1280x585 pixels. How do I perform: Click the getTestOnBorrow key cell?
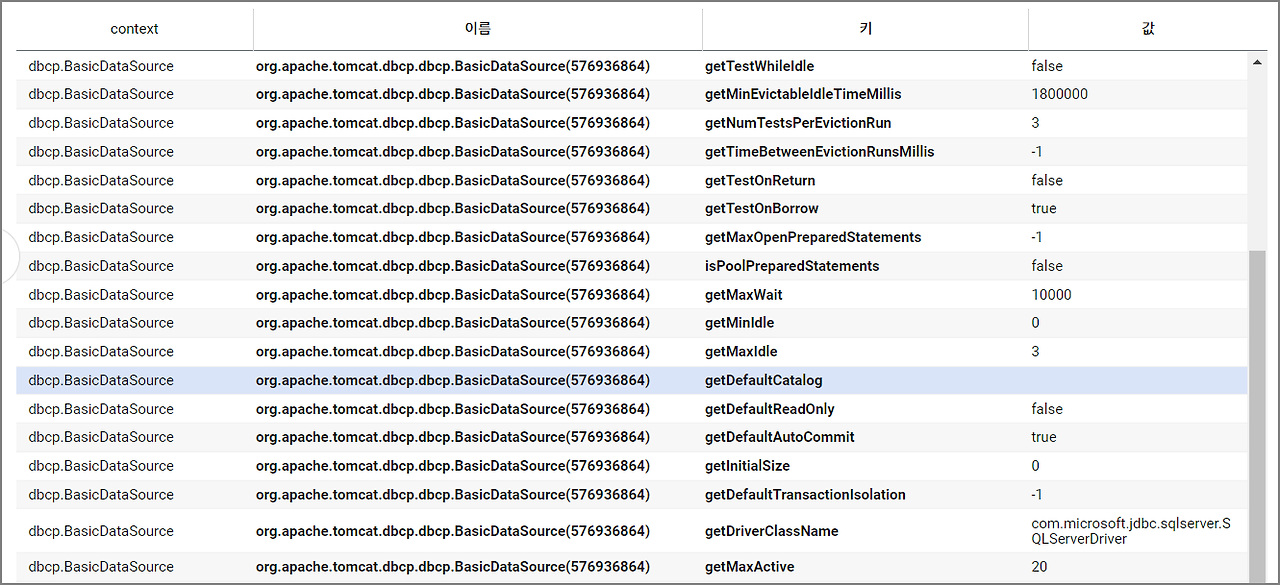[x=761, y=209]
